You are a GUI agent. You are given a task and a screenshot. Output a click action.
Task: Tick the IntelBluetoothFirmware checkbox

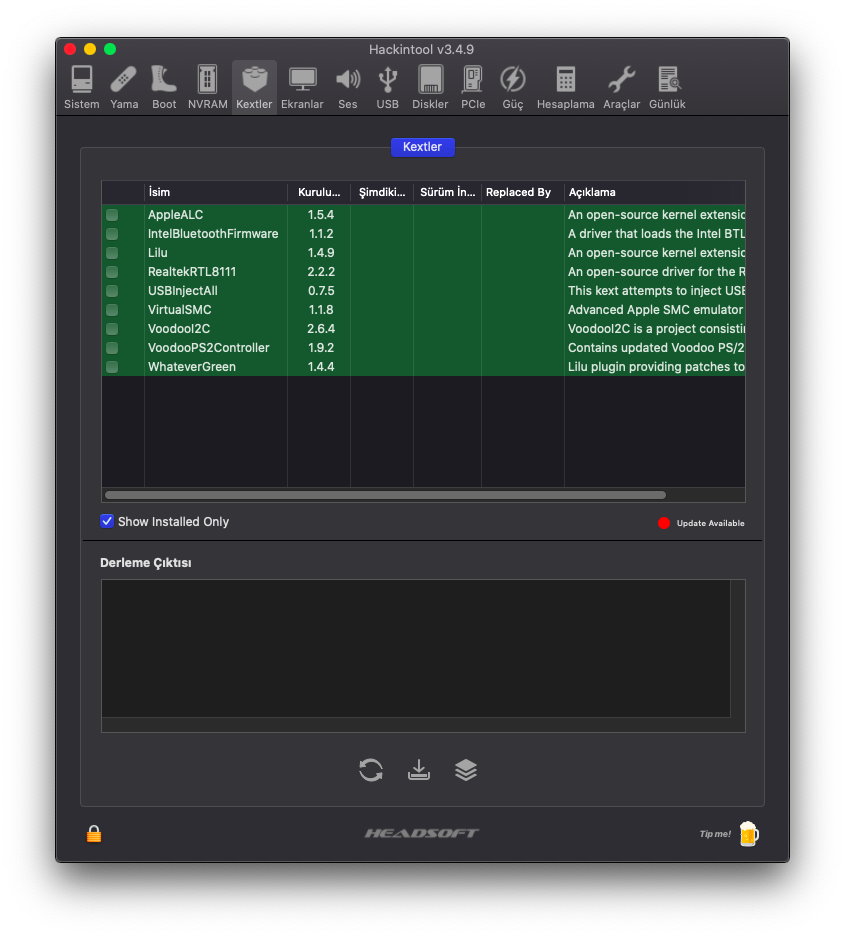pos(112,234)
